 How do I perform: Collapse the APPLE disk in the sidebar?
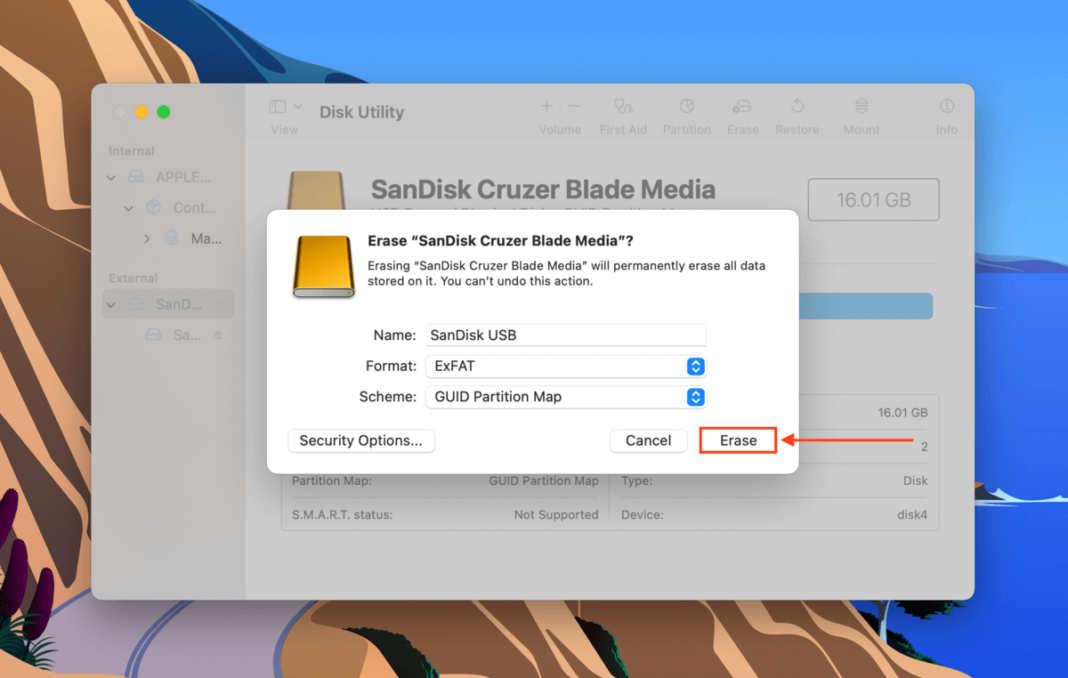coord(111,177)
